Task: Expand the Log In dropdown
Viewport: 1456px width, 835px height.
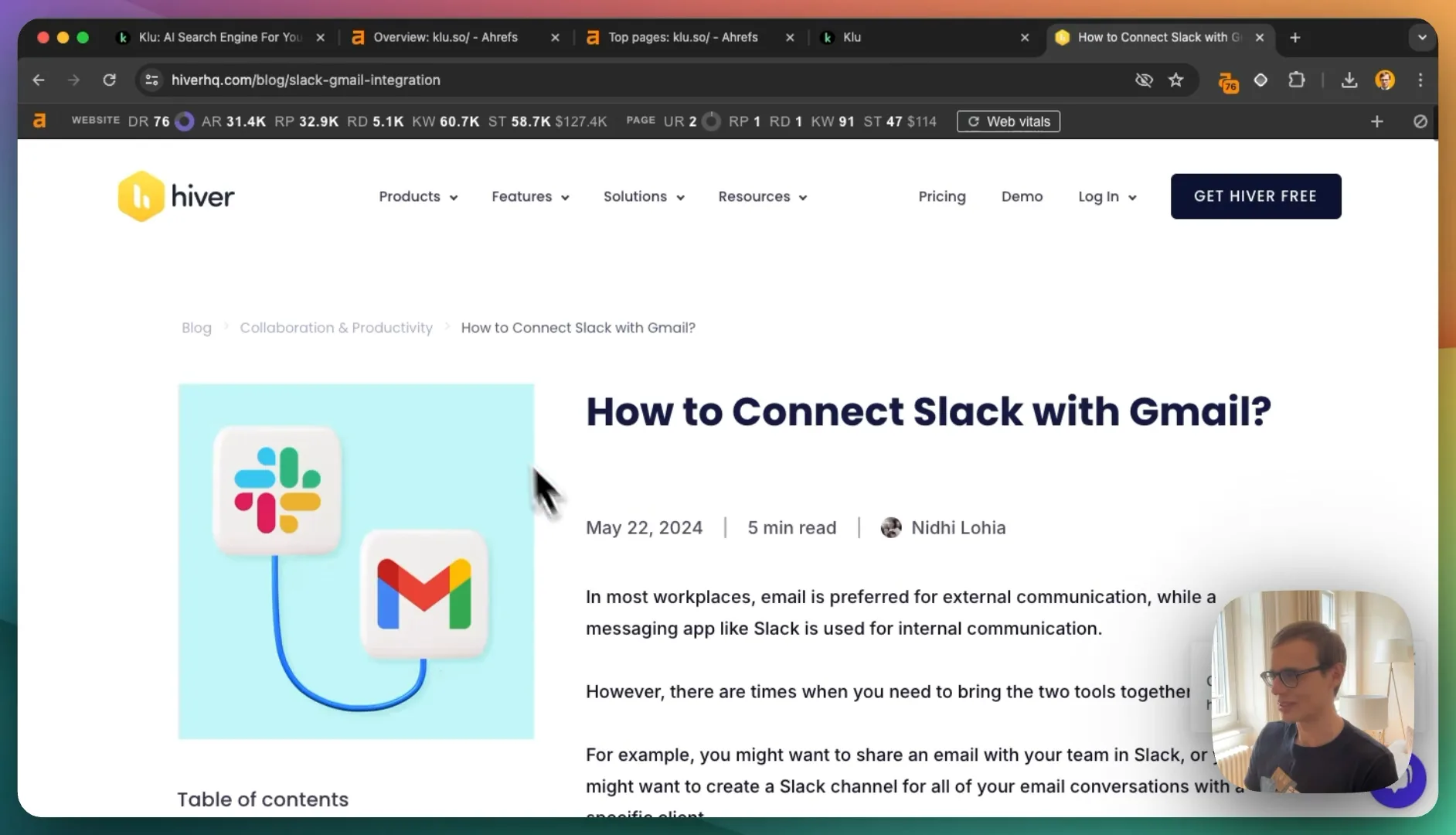Action: pos(1107,196)
